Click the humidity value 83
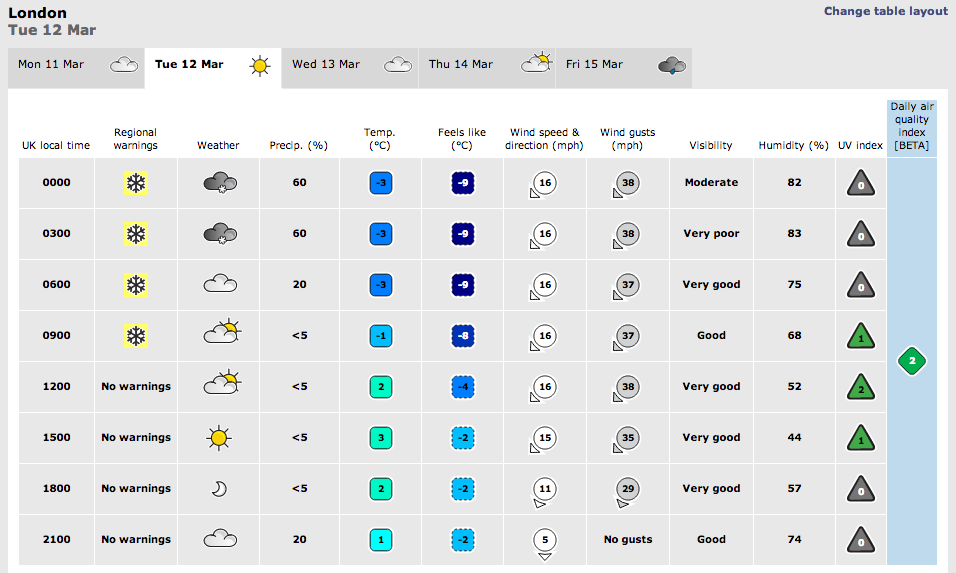Image resolution: width=956 pixels, height=573 pixels. 794,233
